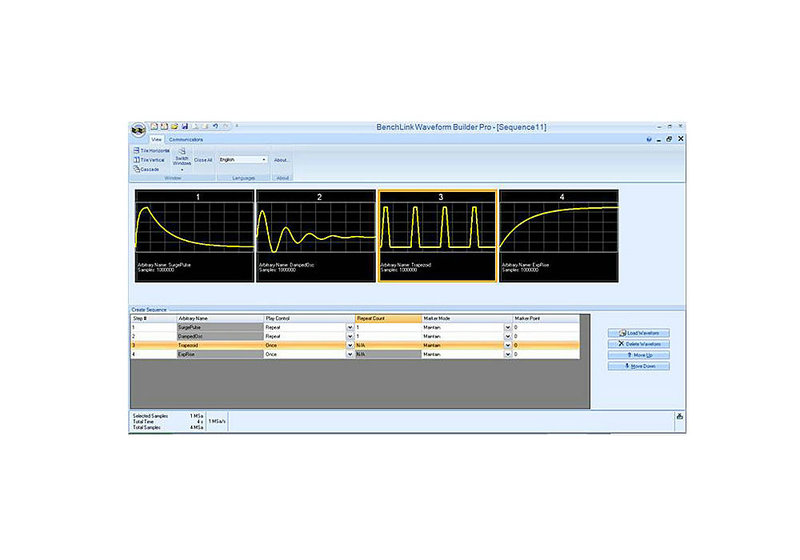Click the undo arrow icon
Image resolution: width=800 pixels, height=560 pixels.
click(215, 126)
